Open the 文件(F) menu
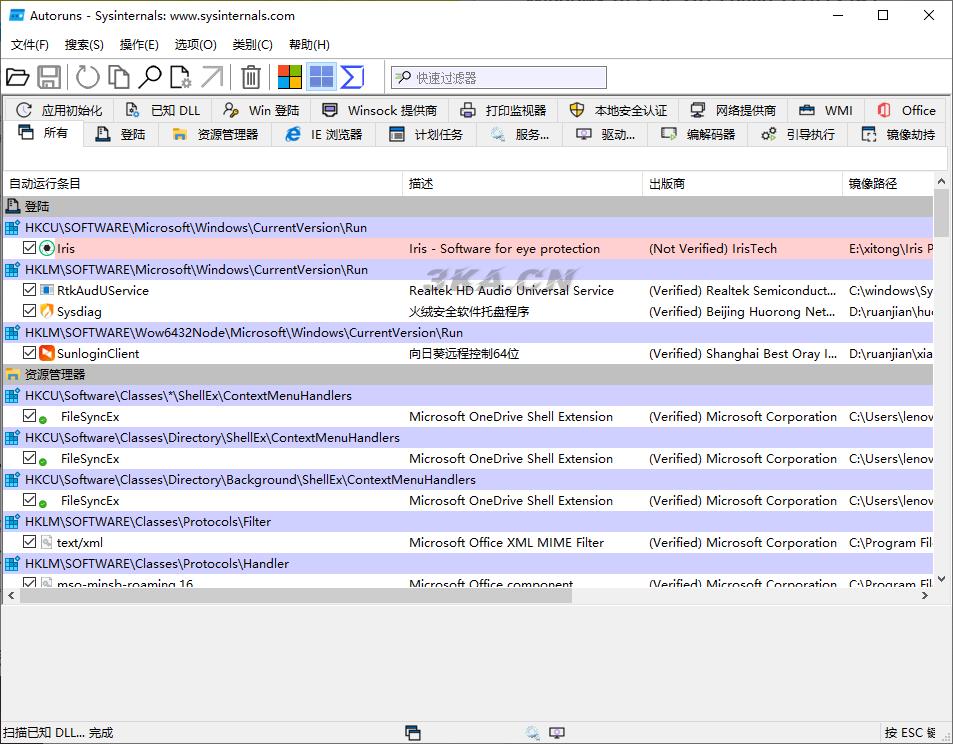 click(x=30, y=44)
